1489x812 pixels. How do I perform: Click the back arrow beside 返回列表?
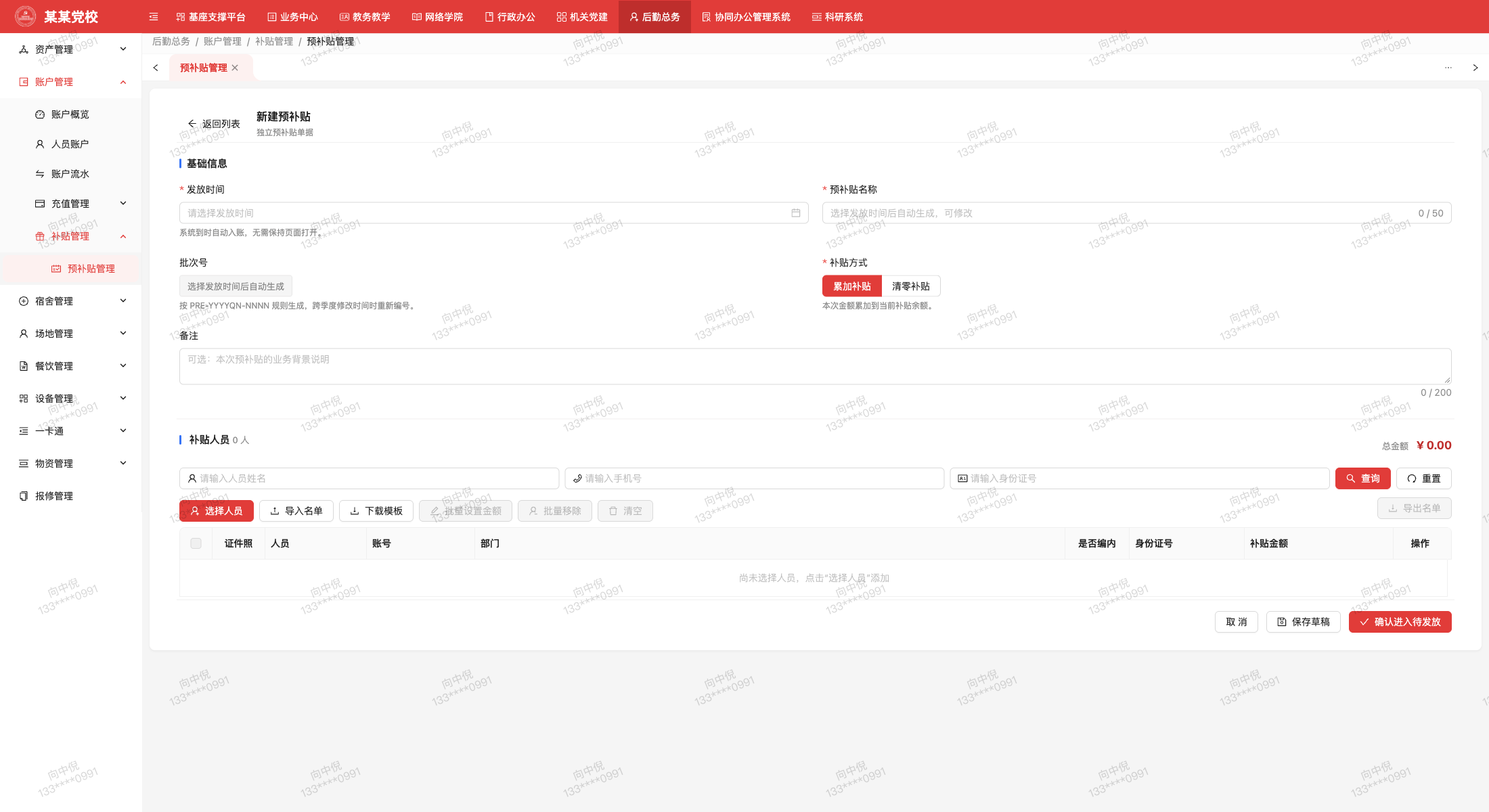[x=192, y=124]
